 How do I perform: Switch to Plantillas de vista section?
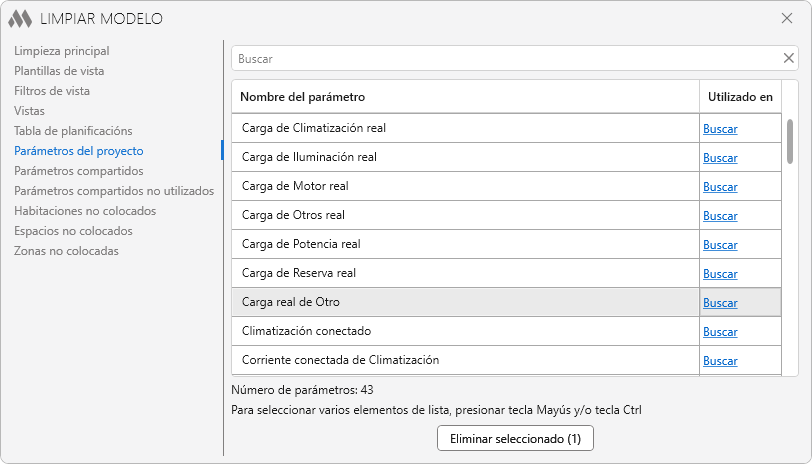point(59,71)
